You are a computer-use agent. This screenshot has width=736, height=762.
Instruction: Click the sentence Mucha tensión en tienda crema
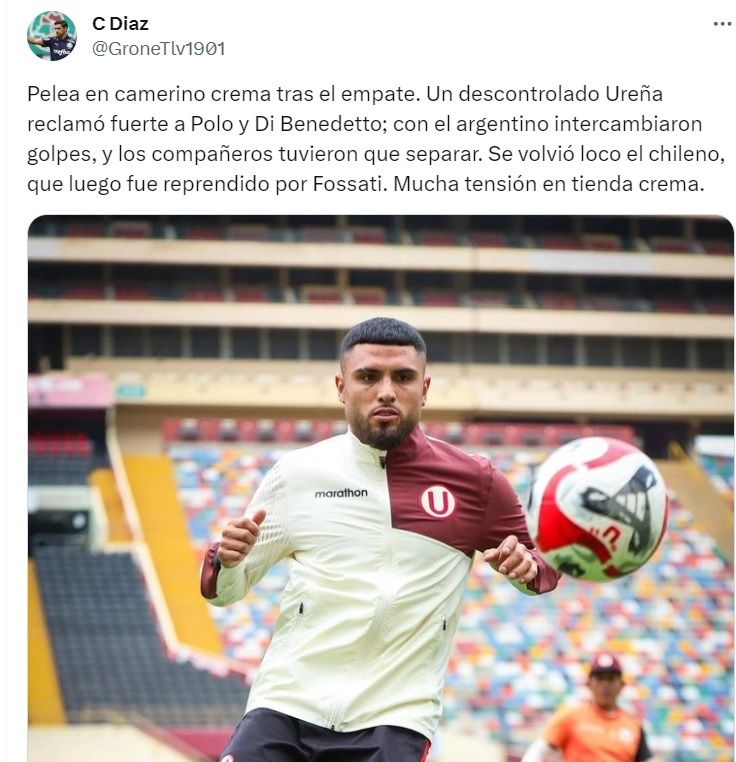tap(548, 184)
